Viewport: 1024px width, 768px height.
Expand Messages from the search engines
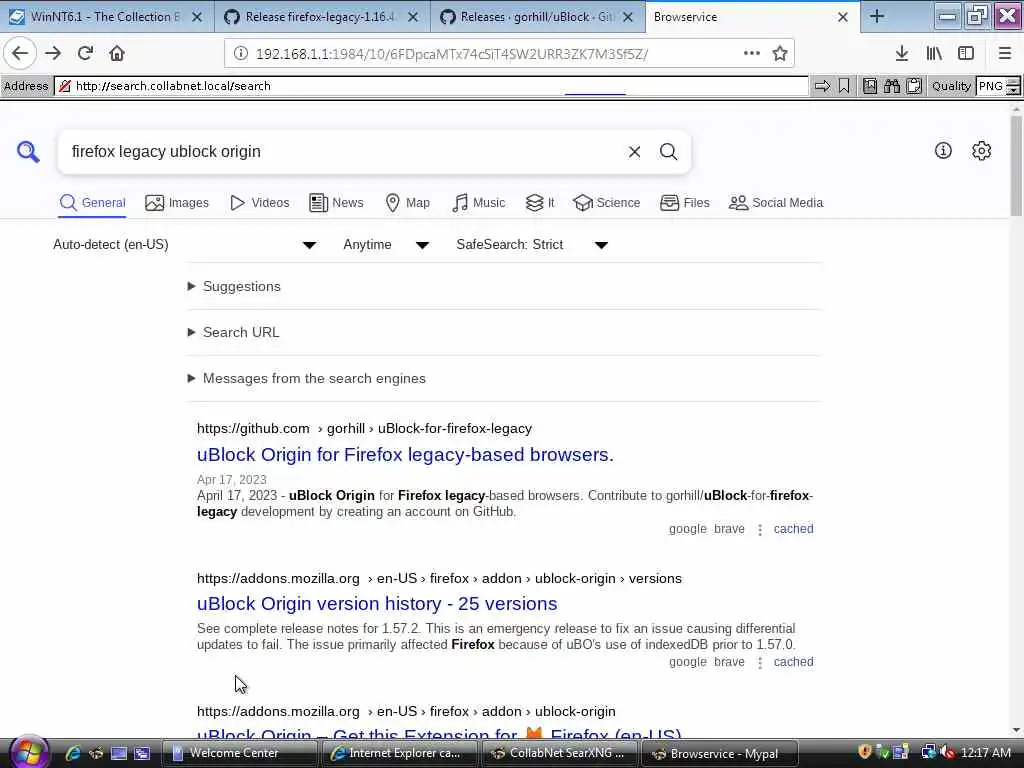[x=307, y=378]
